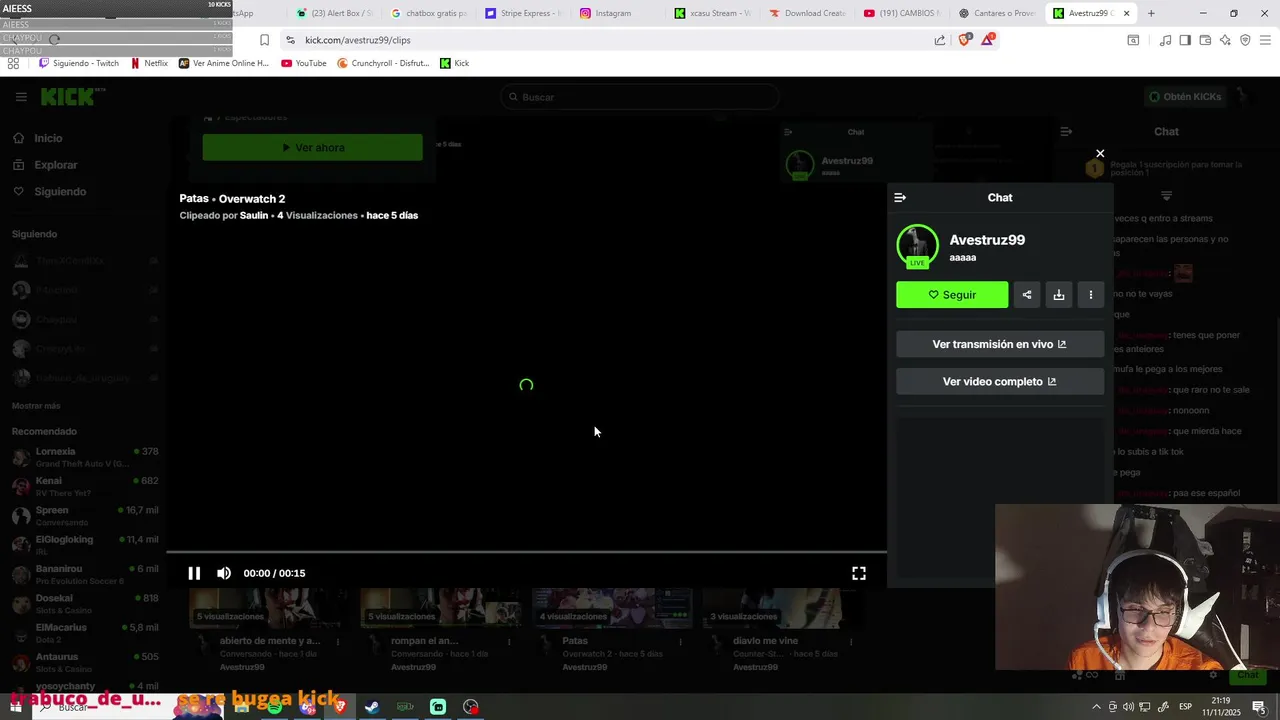Open the Brave Shields lion icon

pos(965,40)
